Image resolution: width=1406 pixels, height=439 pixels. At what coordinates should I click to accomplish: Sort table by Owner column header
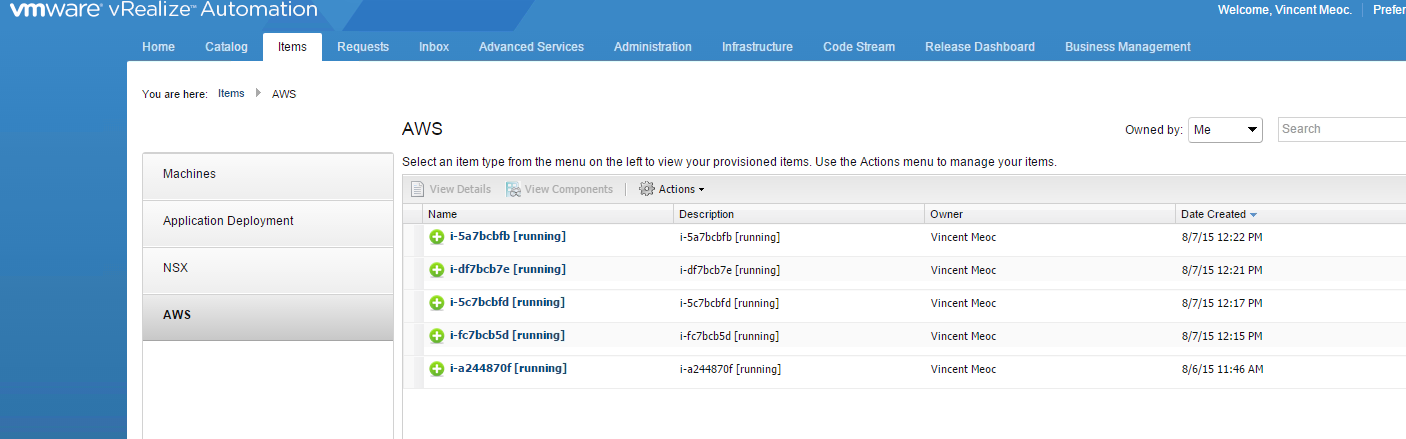click(946, 214)
